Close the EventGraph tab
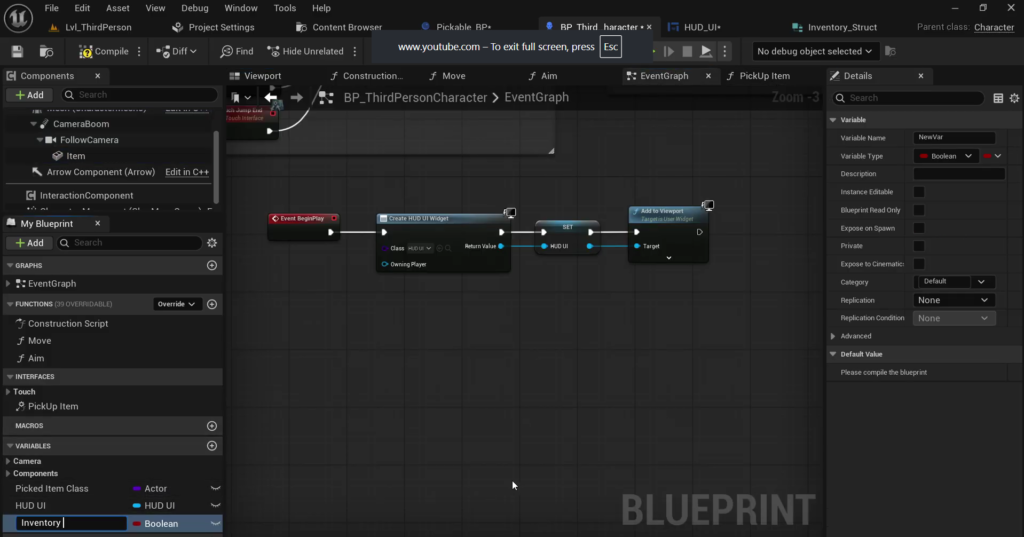The height and width of the screenshot is (537, 1024). (708, 76)
